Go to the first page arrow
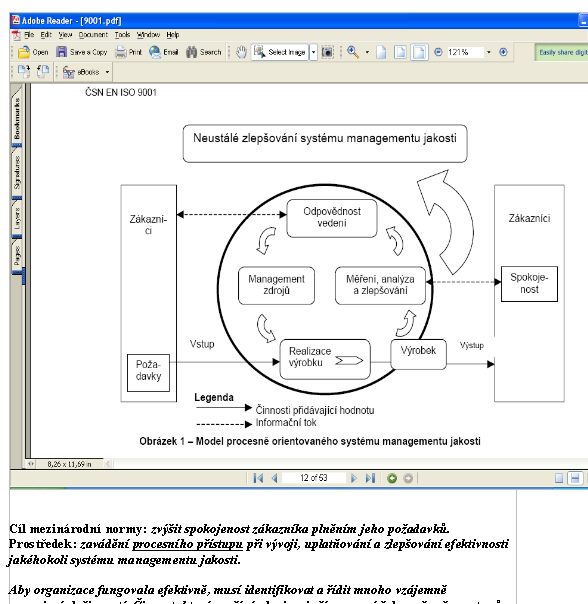The width and height of the screenshot is (588, 604). (x=258, y=478)
